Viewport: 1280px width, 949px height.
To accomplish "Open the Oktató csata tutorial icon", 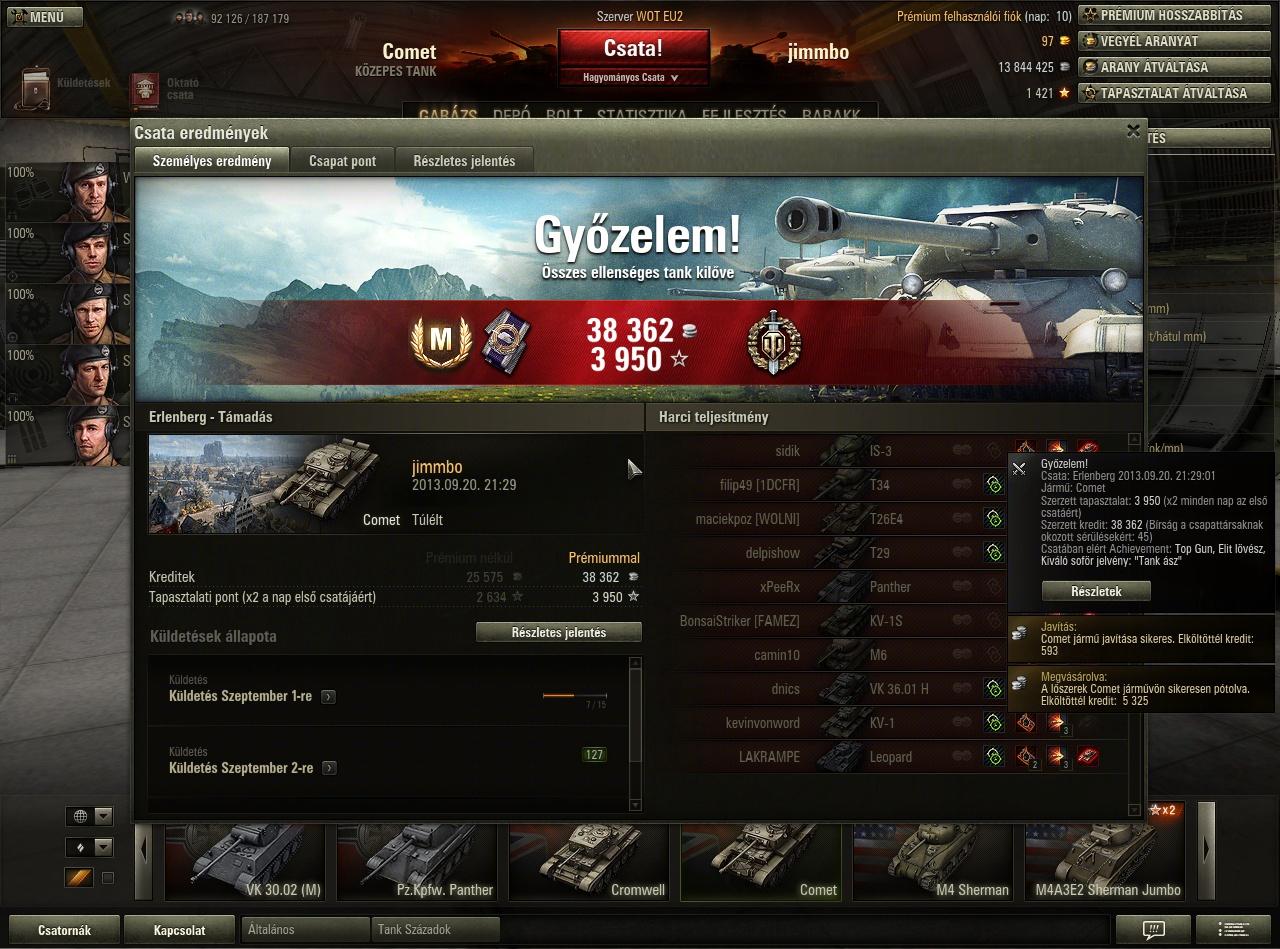I will point(145,90).
